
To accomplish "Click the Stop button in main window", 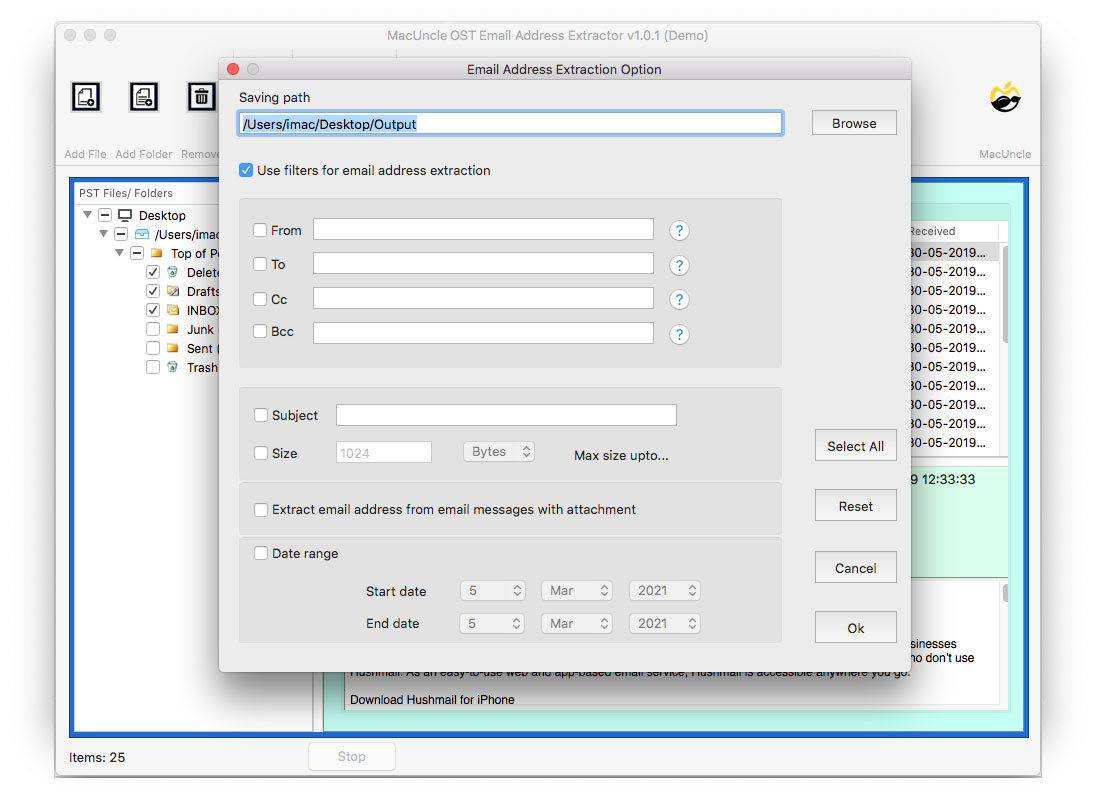I will point(352,756).
